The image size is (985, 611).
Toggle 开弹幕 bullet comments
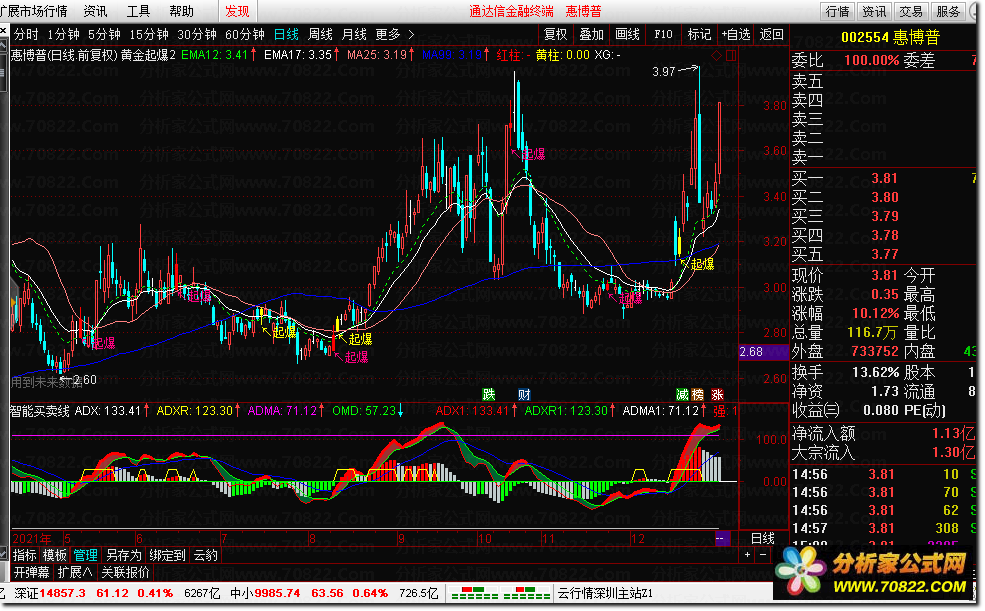tap(31, 572)
